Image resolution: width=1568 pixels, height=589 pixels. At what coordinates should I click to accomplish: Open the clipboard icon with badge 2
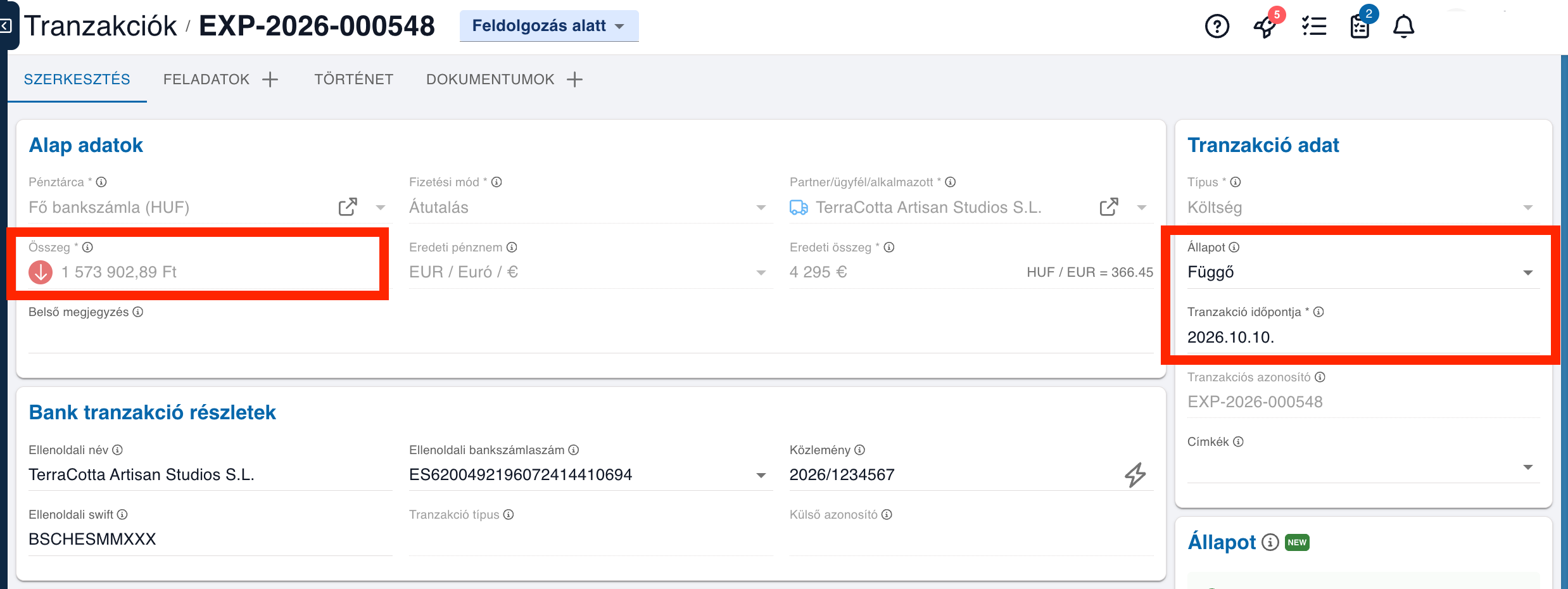click(x=1360, y=27)
